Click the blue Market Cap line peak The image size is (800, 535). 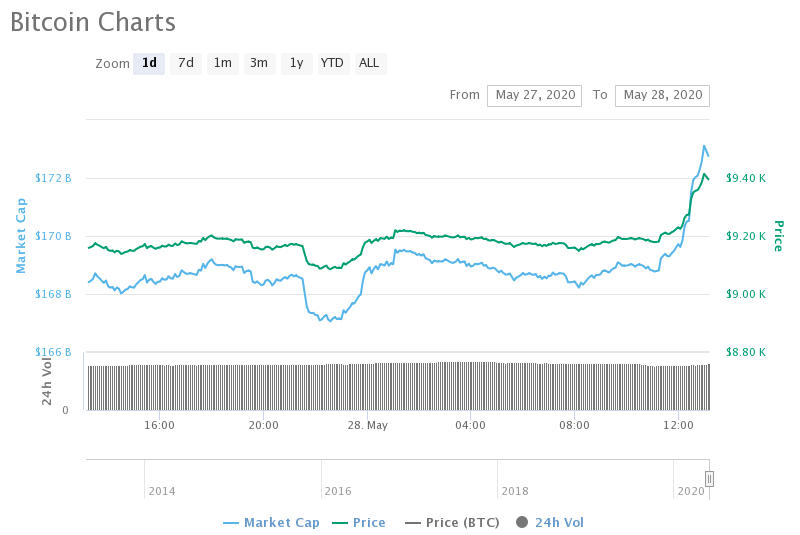pyautogui.click(x=705, y=146)
